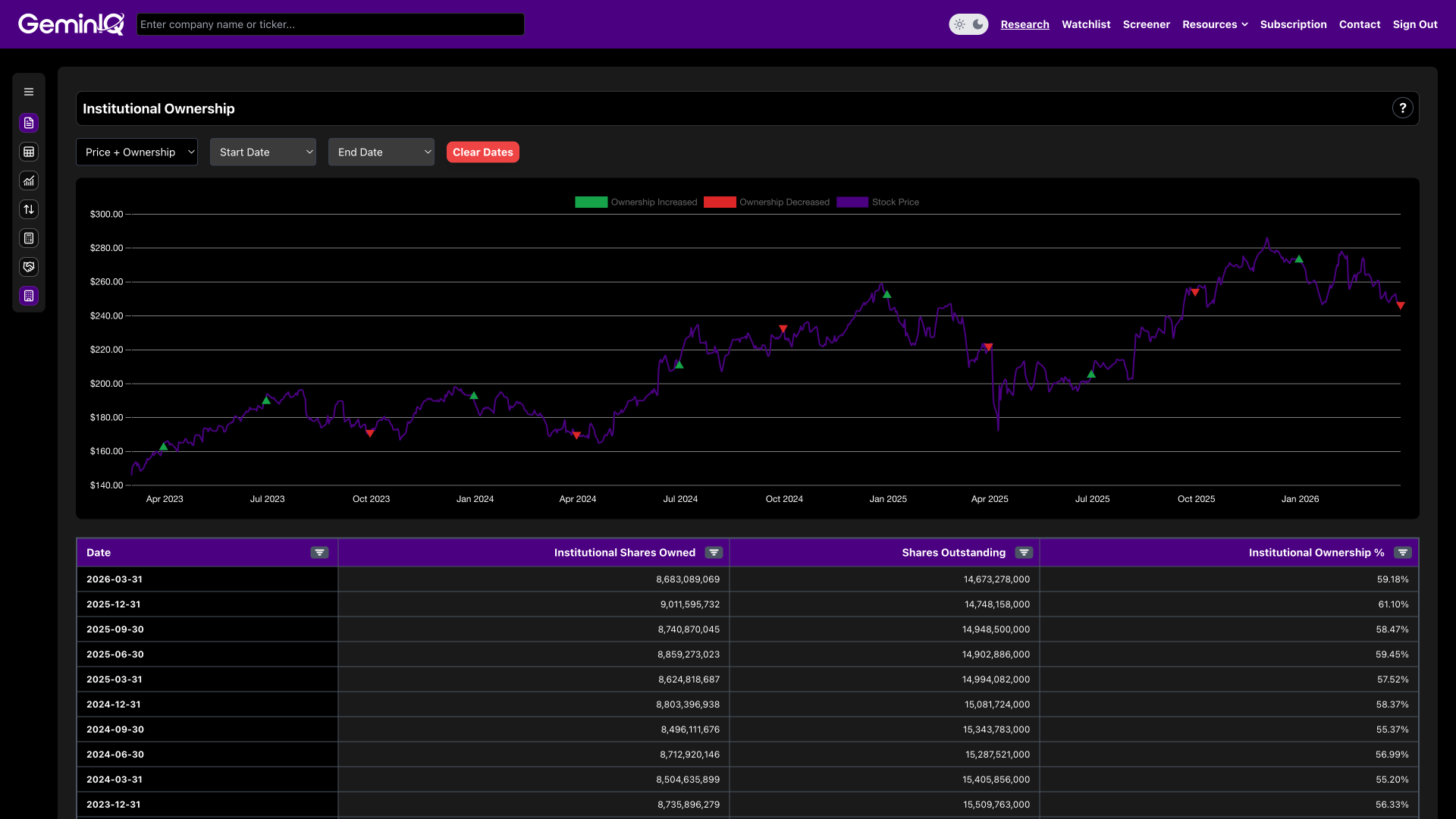The height and width of the screenshot is (819, 1456).
Task: Click the 8,496,111,676 shares owned cell
Action: 534,730
